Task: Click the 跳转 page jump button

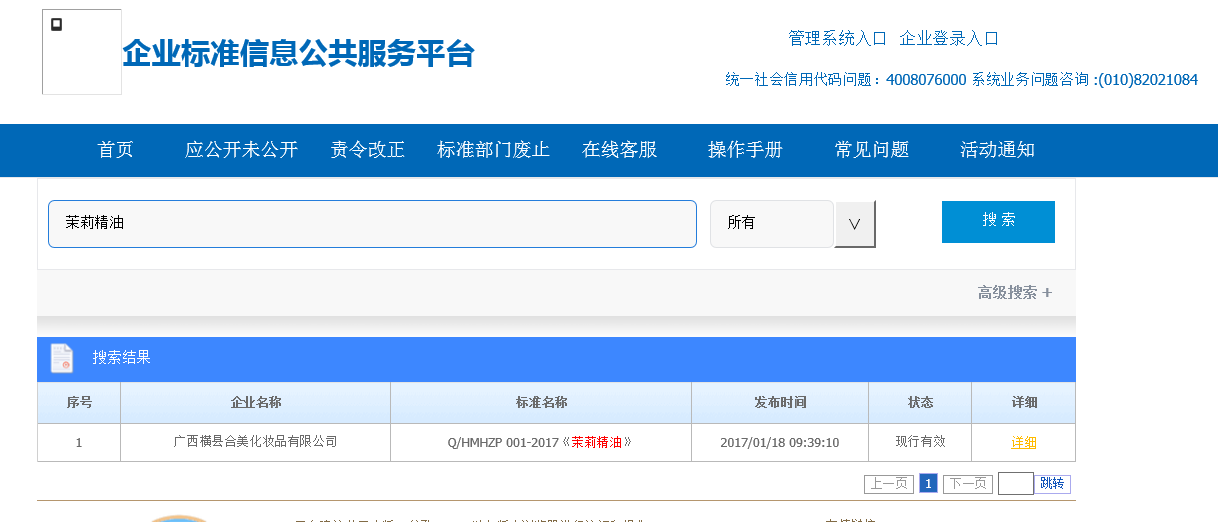Action: coord(1052,484)
